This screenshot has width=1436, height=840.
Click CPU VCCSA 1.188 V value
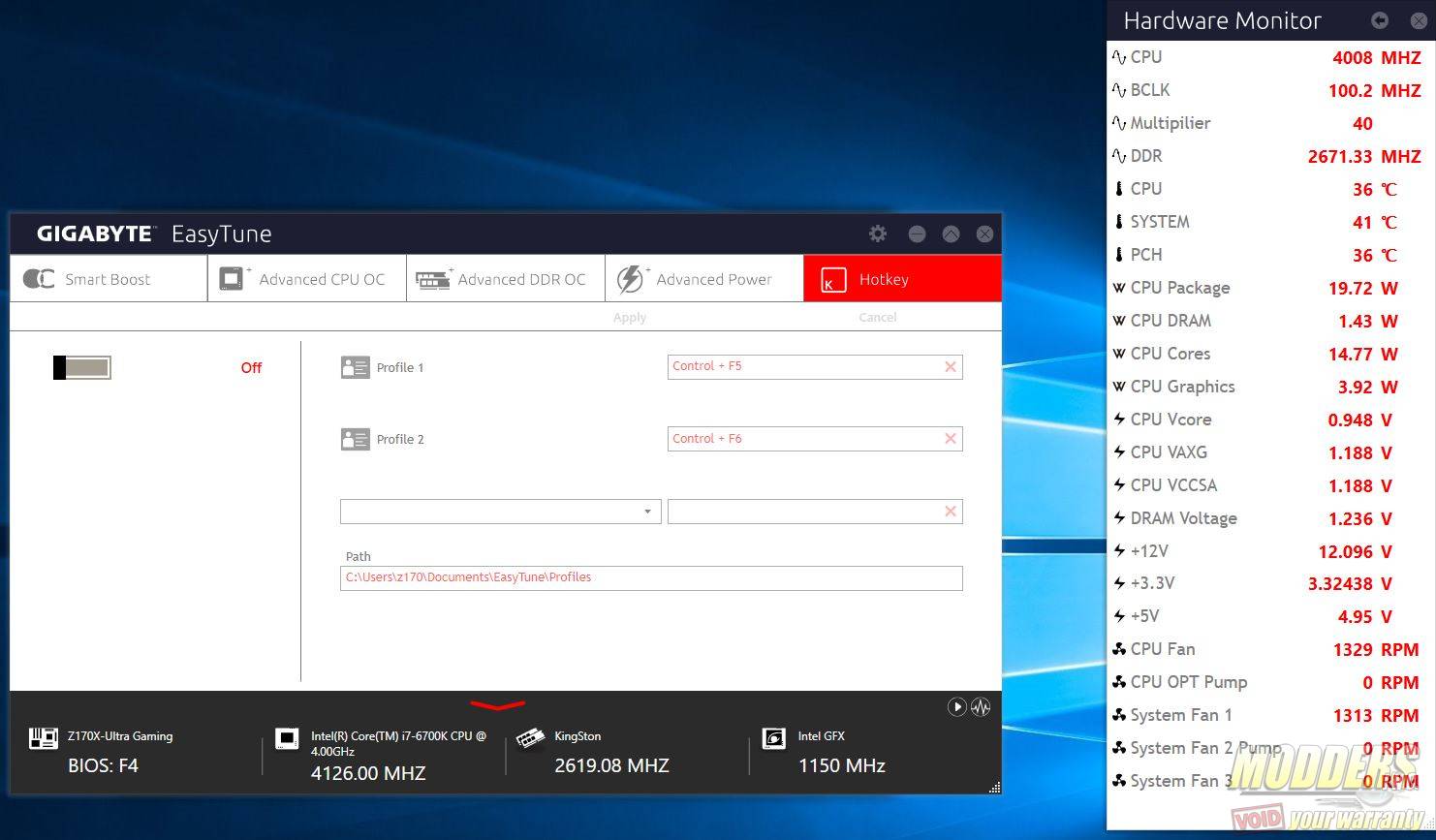coord(1360,485)
